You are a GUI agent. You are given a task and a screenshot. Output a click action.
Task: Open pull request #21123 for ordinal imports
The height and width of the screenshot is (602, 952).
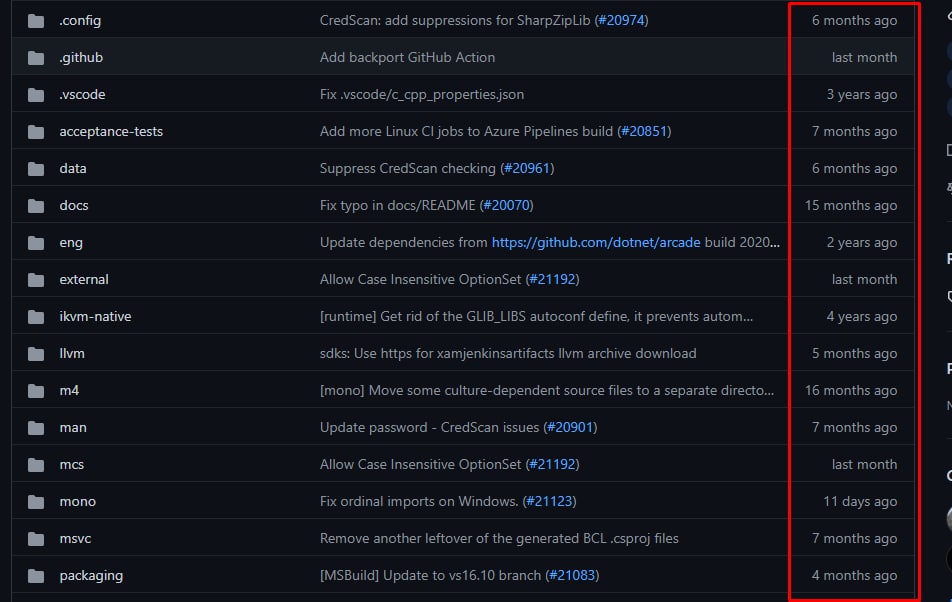click(549, 502)
